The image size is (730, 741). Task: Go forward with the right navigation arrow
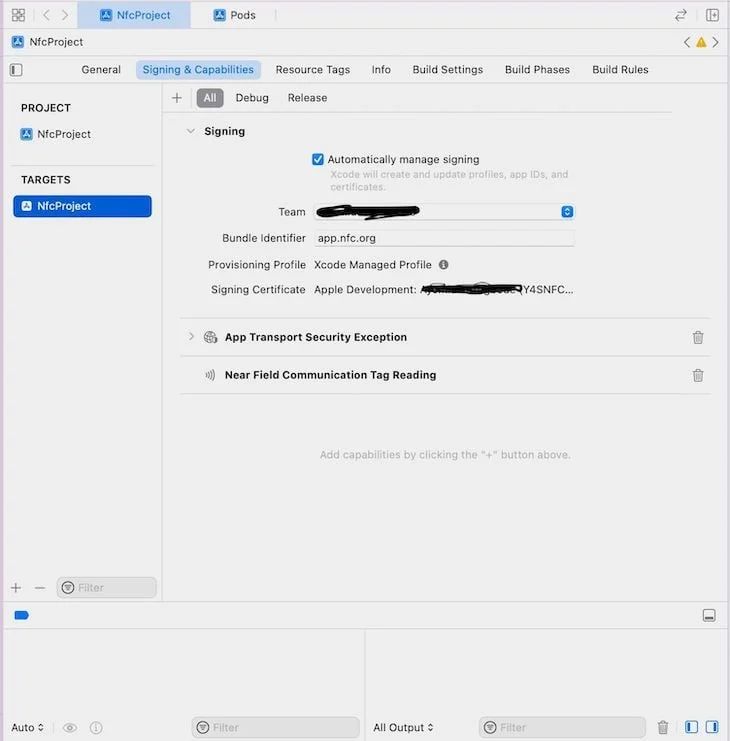[x=65, y=15]
